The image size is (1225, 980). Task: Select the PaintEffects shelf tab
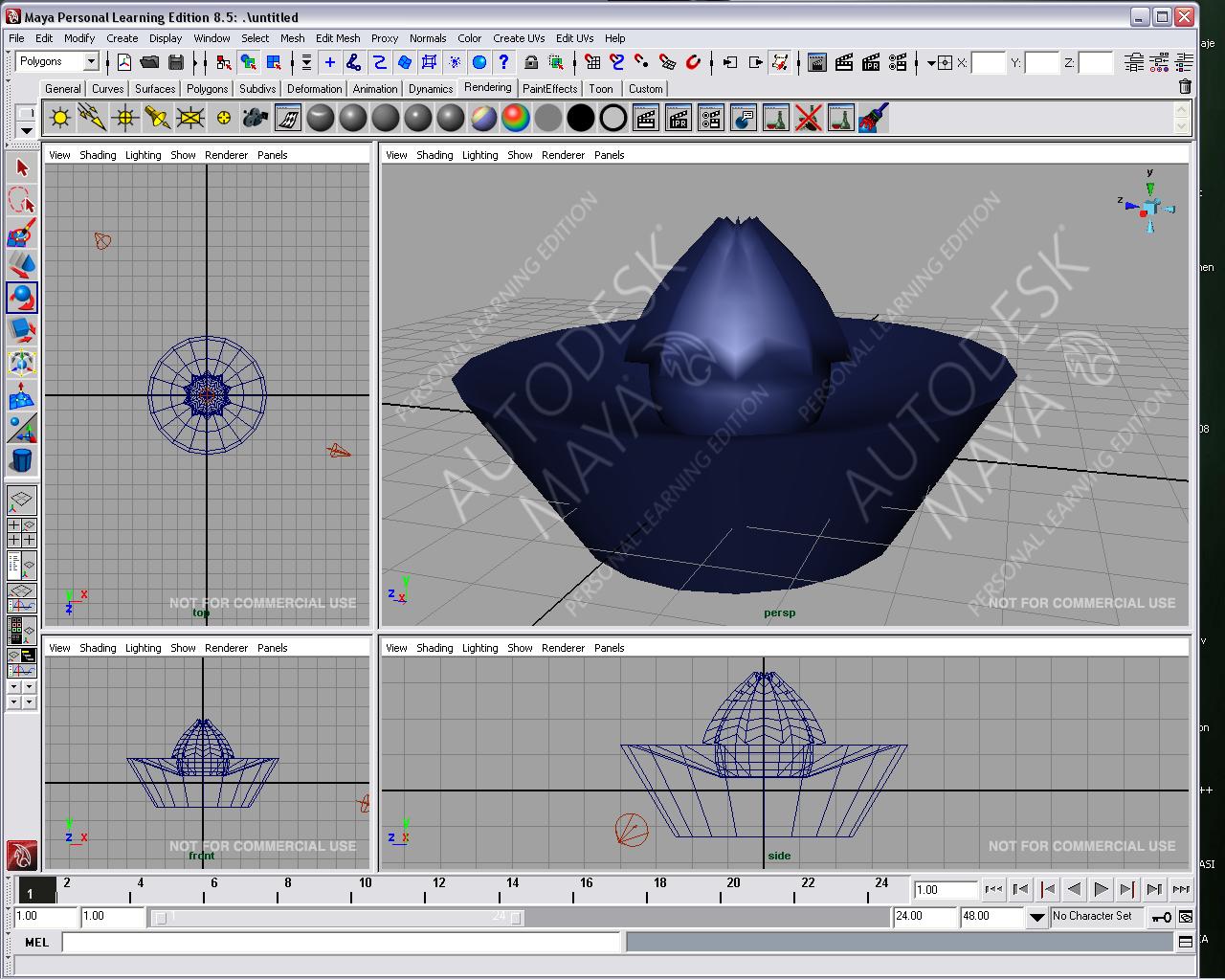550,89
